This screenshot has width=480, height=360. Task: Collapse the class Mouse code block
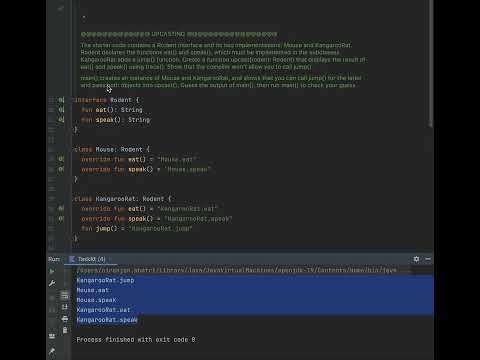click(x=74, y=149)
